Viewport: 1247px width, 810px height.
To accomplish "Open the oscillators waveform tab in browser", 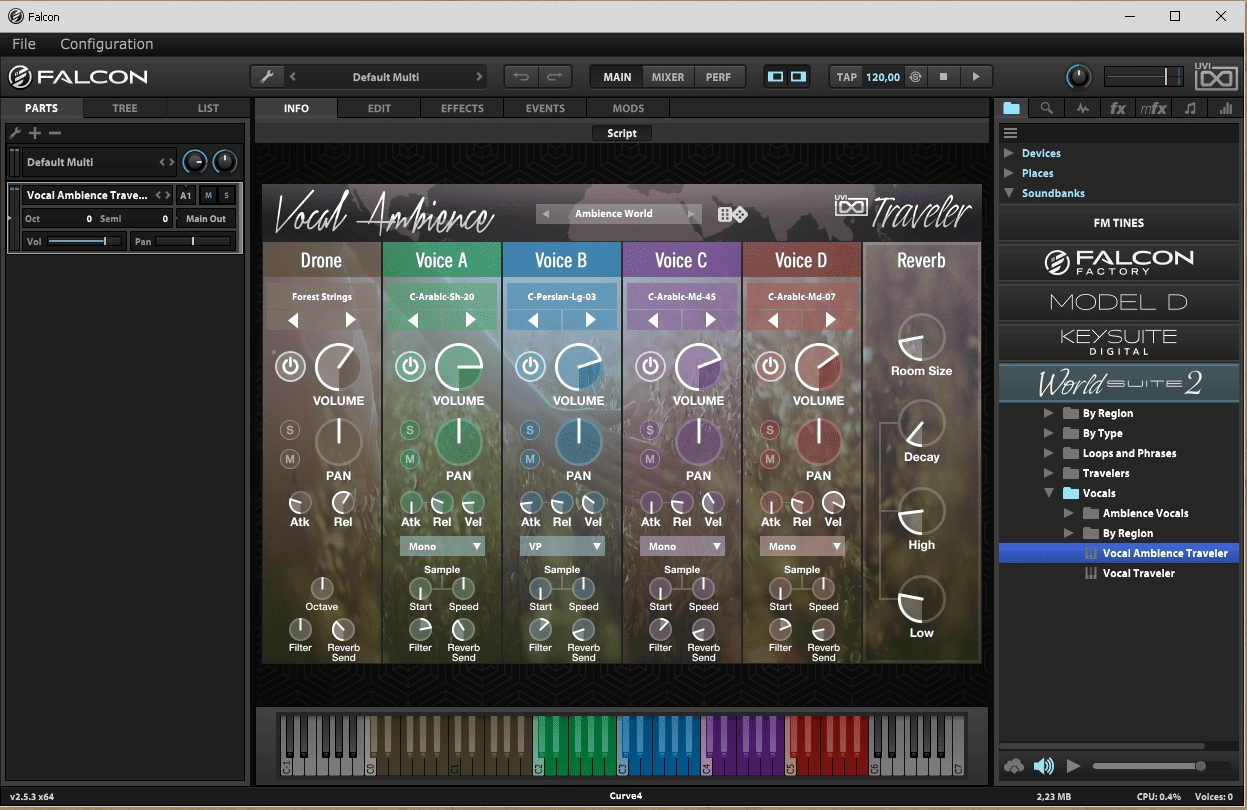I will (1083, 109).
